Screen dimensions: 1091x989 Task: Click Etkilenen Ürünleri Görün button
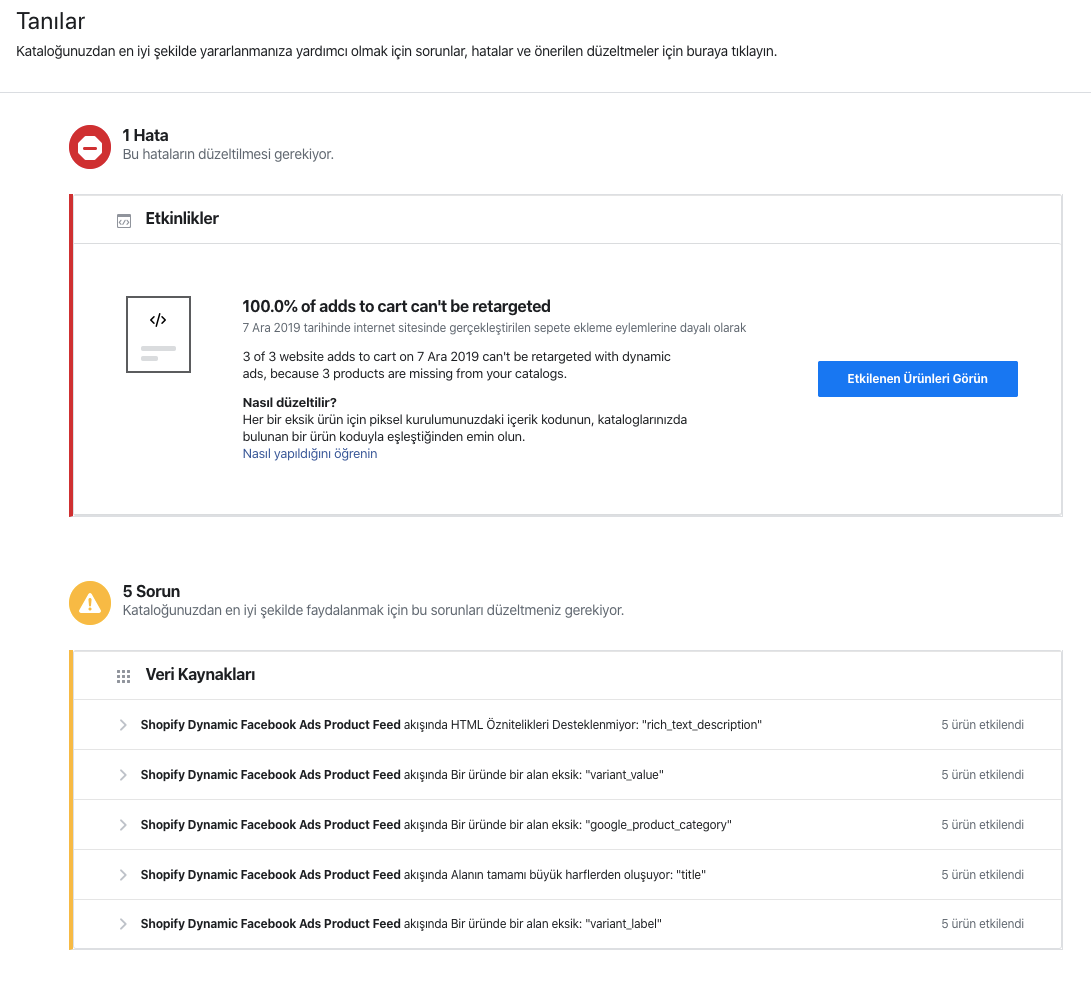(x=917, y=379)
